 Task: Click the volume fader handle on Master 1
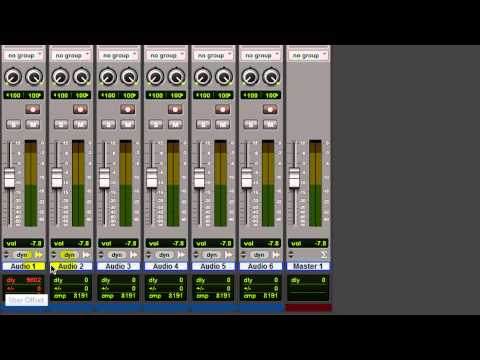coord(294,178)
